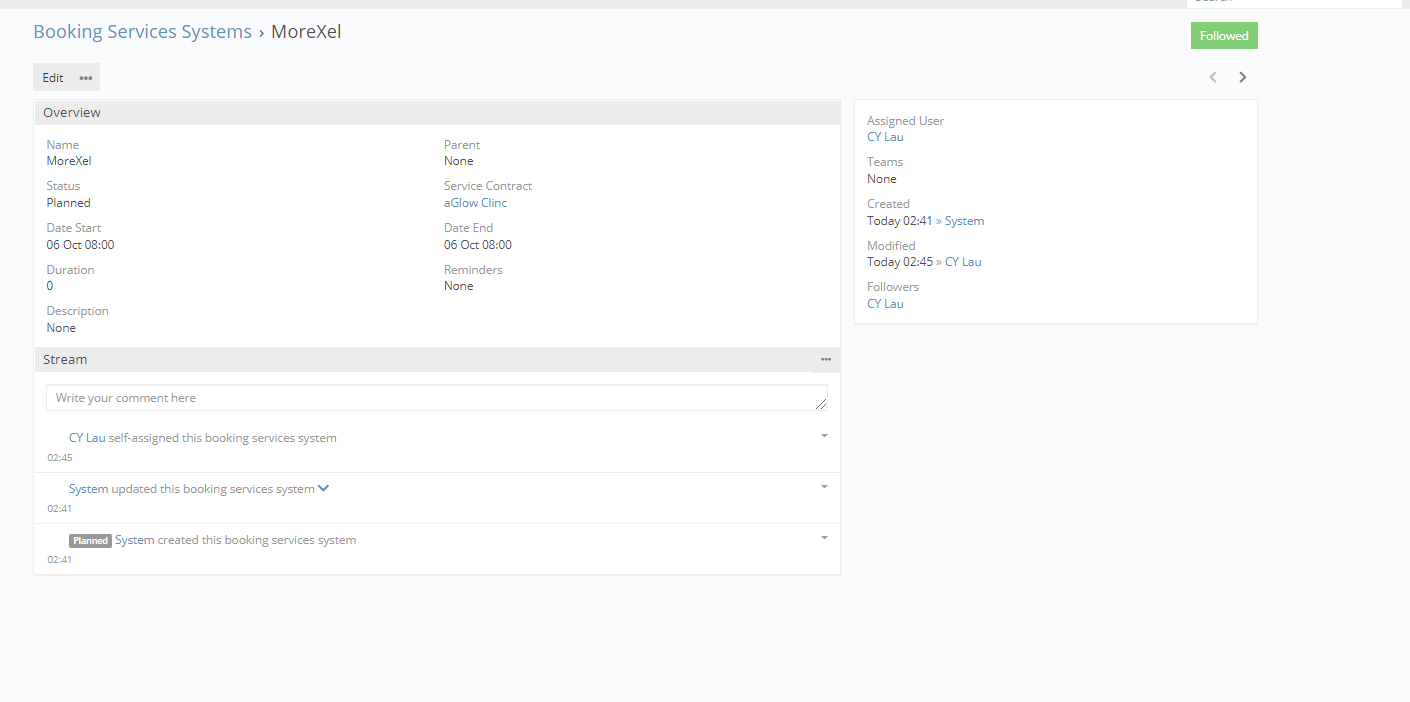Click System in the created stream entry
1410x702 pixels.
pos(135,540)
